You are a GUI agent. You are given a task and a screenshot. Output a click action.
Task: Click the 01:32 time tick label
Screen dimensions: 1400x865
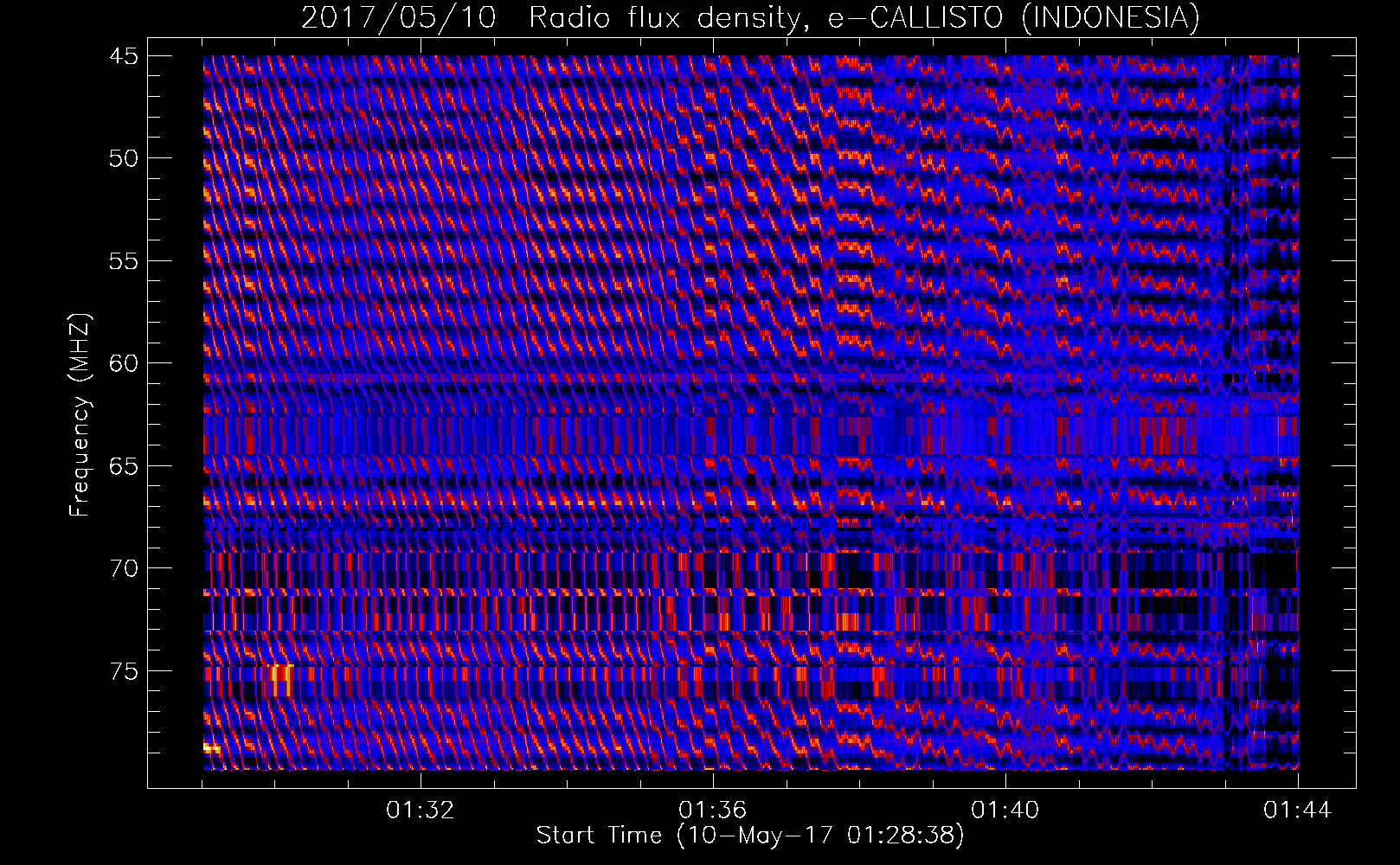click(x=421, y=811)
